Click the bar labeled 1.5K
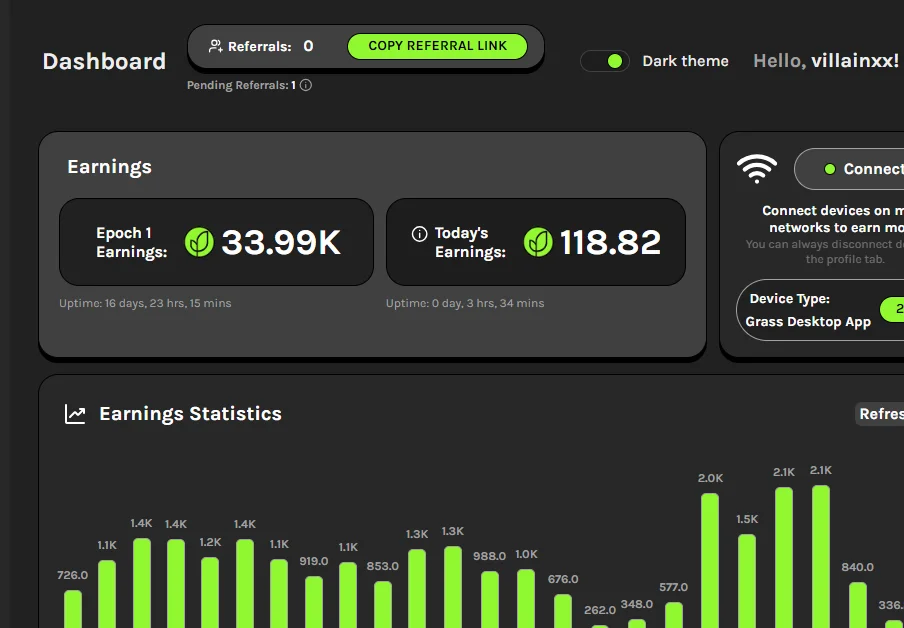 click(747, 581)
